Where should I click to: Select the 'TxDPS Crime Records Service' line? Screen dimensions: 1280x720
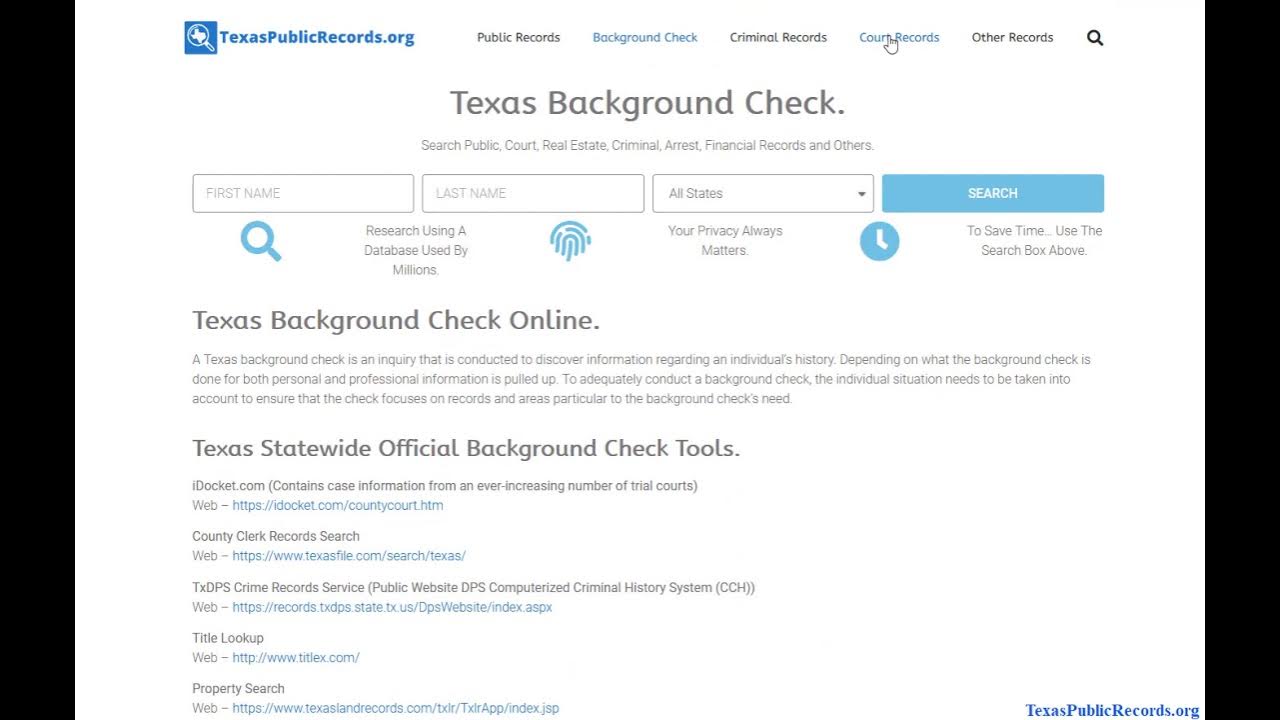[x=473, y=587]
